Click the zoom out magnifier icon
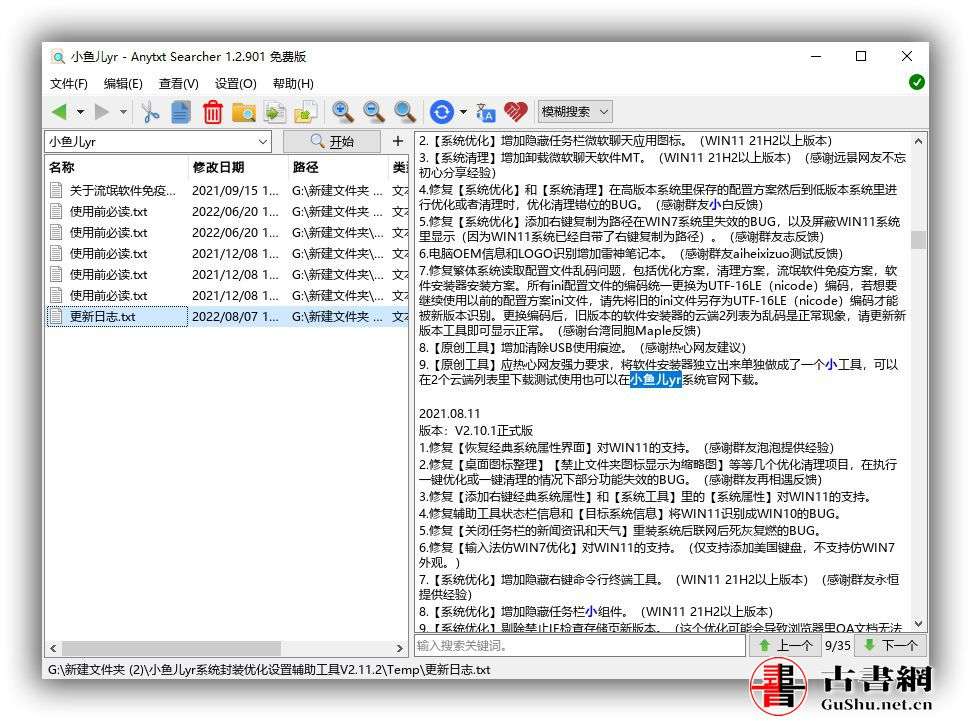Viewport: 971px width, 721px height. [373, 112]
